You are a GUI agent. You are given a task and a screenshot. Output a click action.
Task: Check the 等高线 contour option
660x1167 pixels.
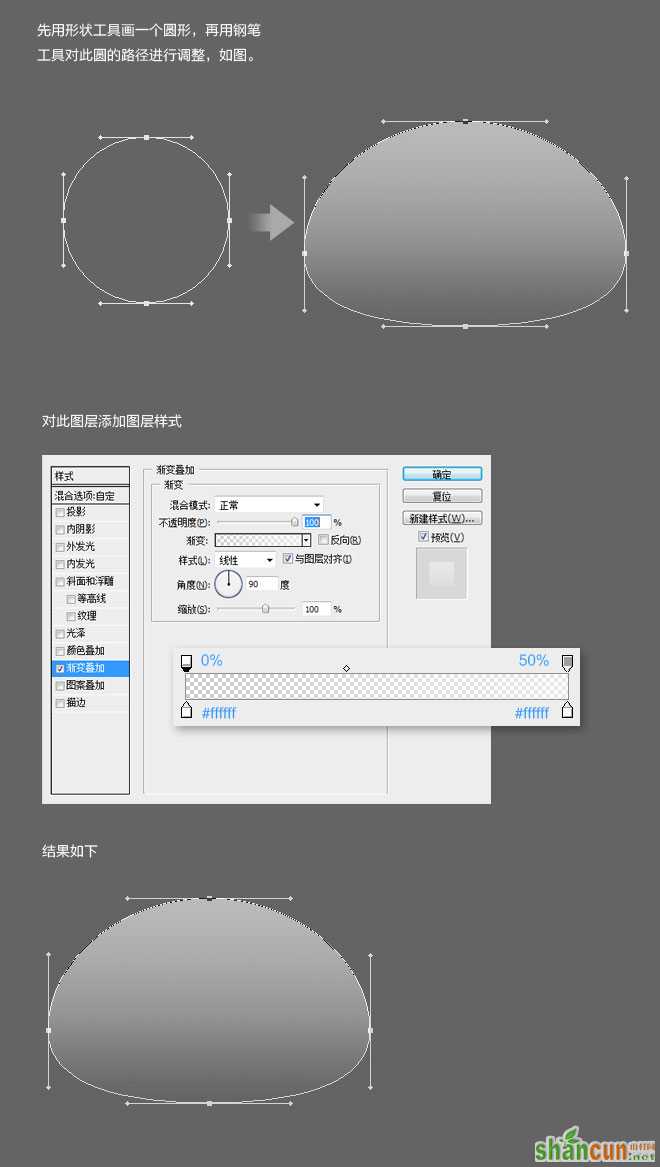(71, 599)
